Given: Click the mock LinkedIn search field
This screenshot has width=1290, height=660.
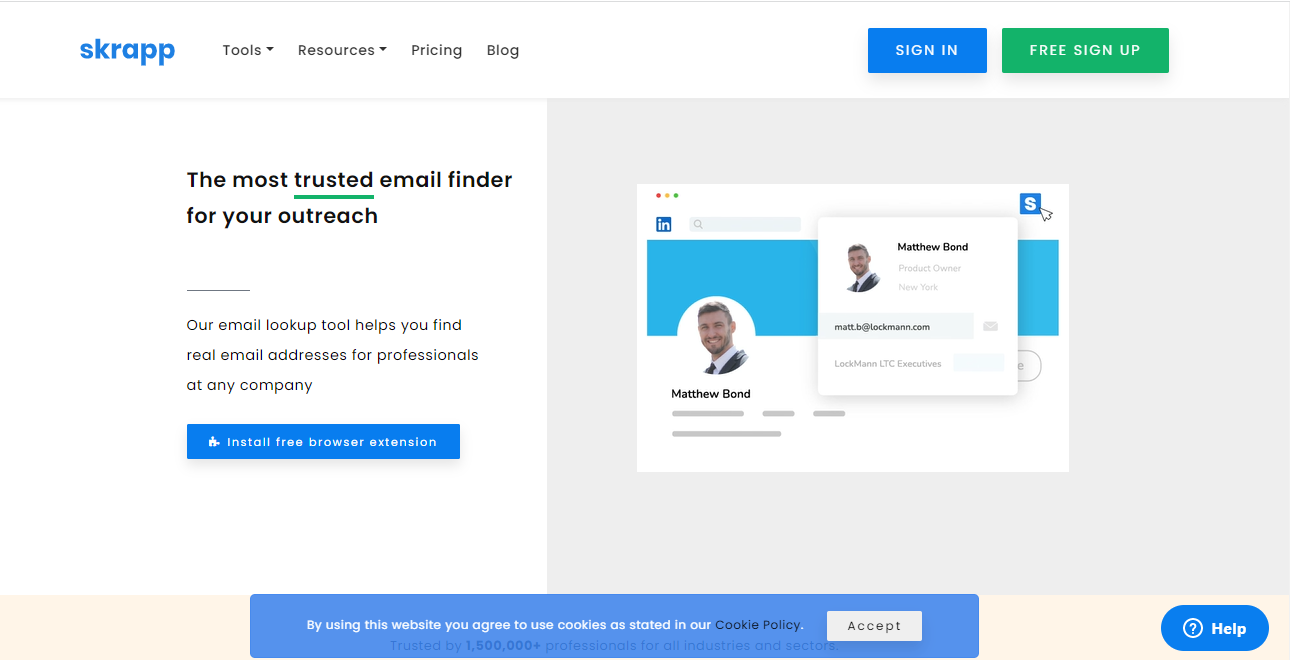Looking at the screenshot, I should tap(745, 224).
